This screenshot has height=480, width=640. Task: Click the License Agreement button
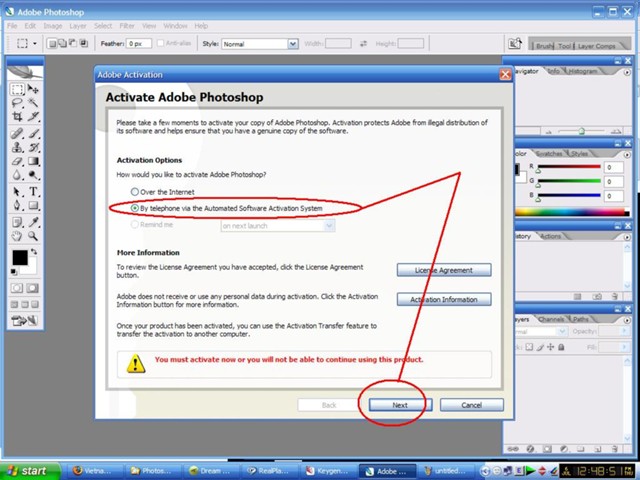(444, 270)
